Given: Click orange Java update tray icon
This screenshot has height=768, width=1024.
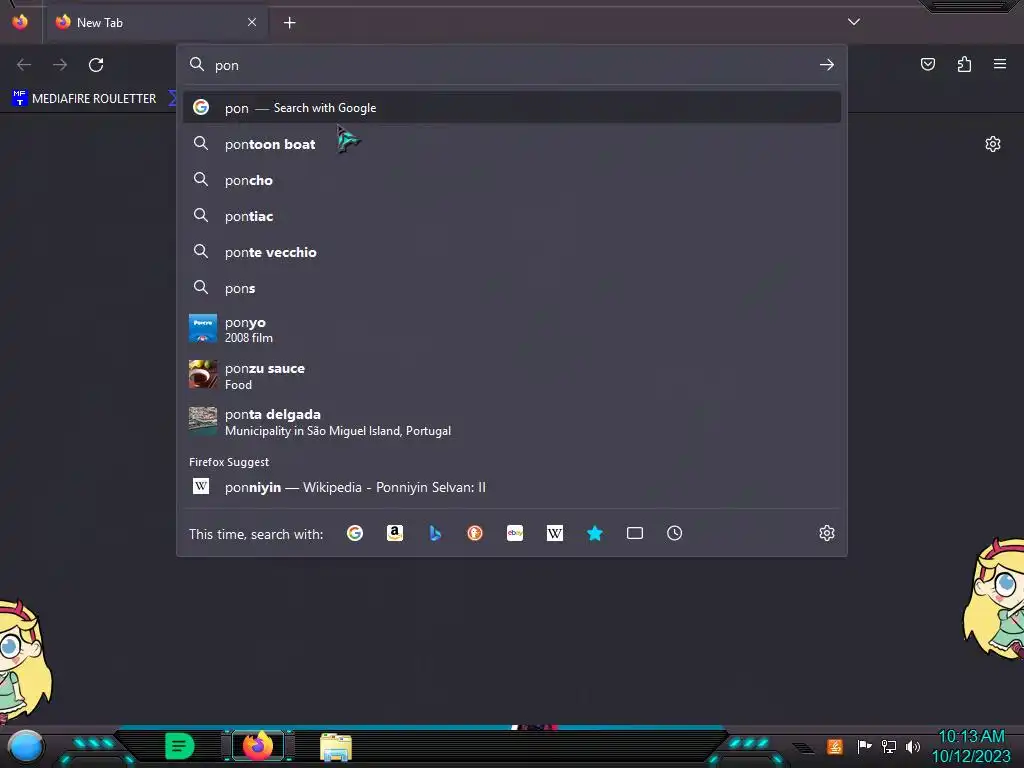Looking at the screenshot, I should [835, 746].
